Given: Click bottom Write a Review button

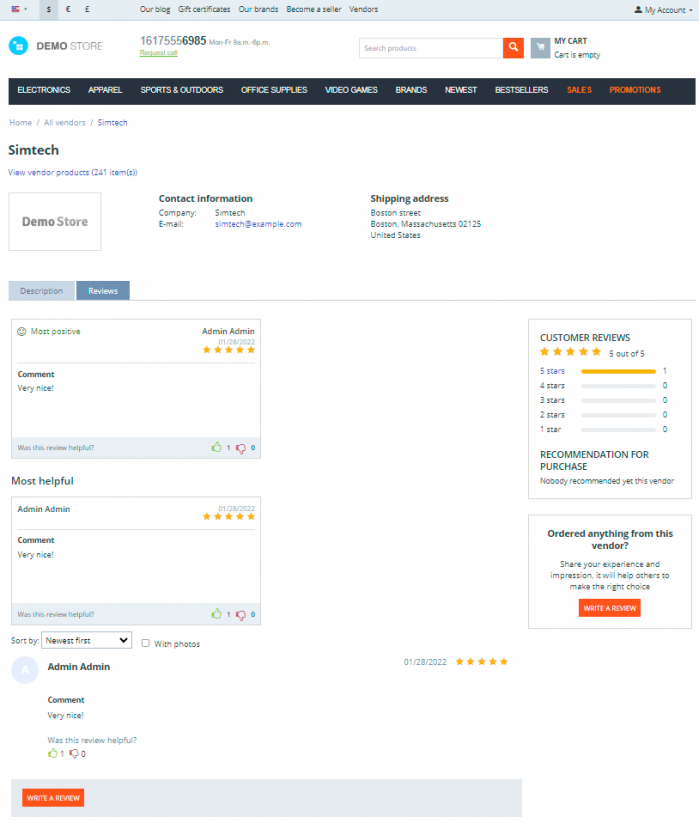Looking at the screenshot, I should (x=53, y=798).
